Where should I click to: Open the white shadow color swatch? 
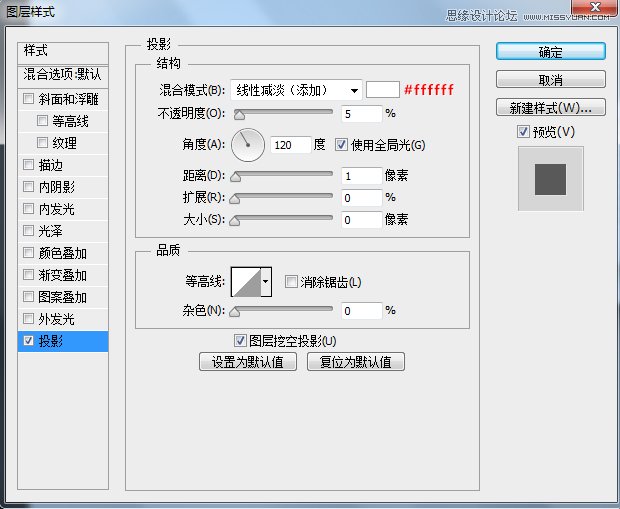[383, 90]
